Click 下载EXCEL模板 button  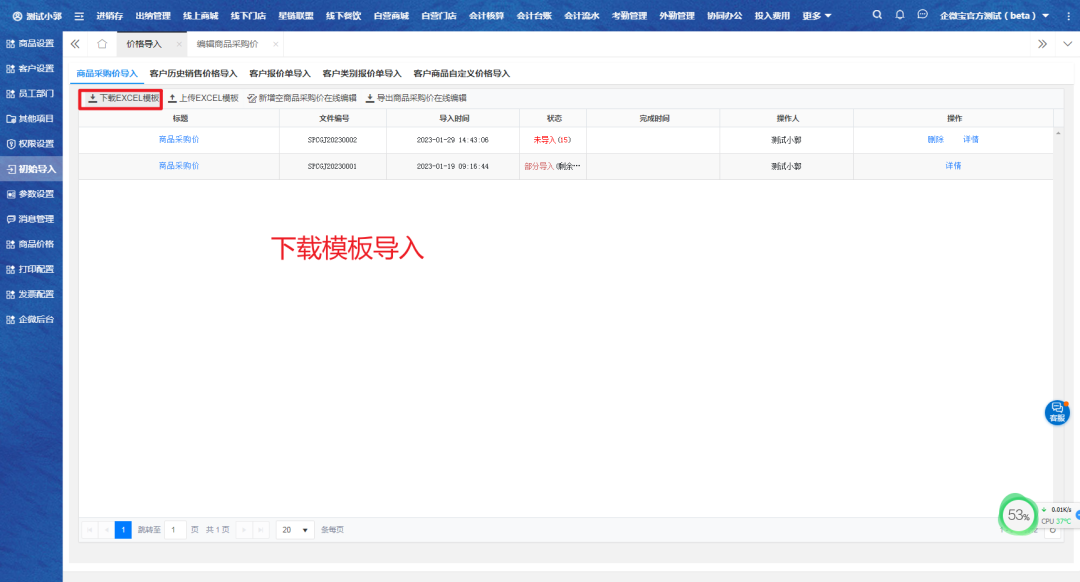pos(120,98)
